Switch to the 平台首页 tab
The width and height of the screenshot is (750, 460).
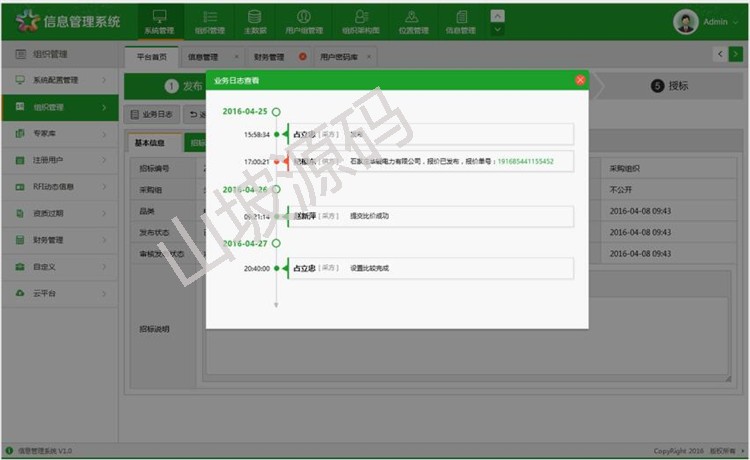152,57
